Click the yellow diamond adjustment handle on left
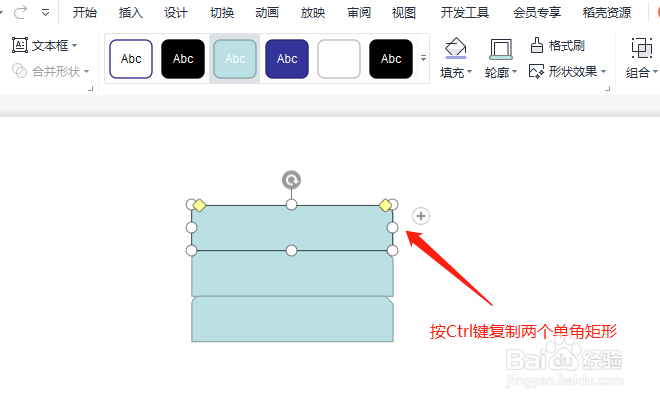 199,206
